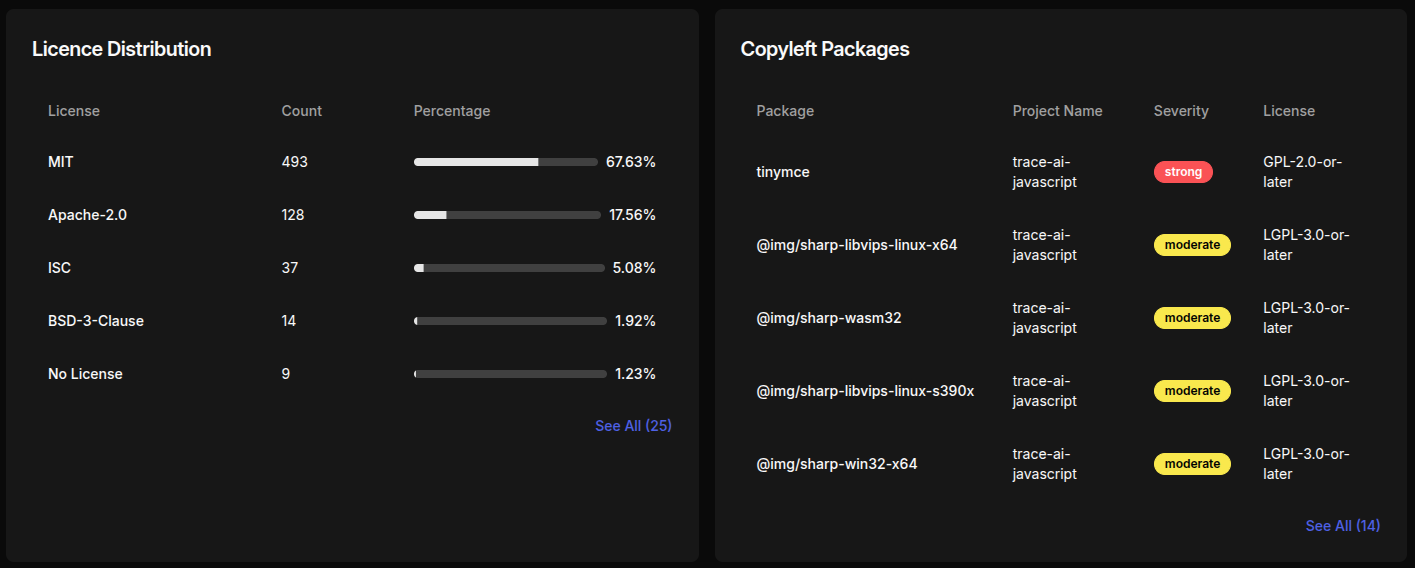Click moderate badge for sharp-win32-x64
Viewport: 1415px width, 568px height.
coord(1192,464)
